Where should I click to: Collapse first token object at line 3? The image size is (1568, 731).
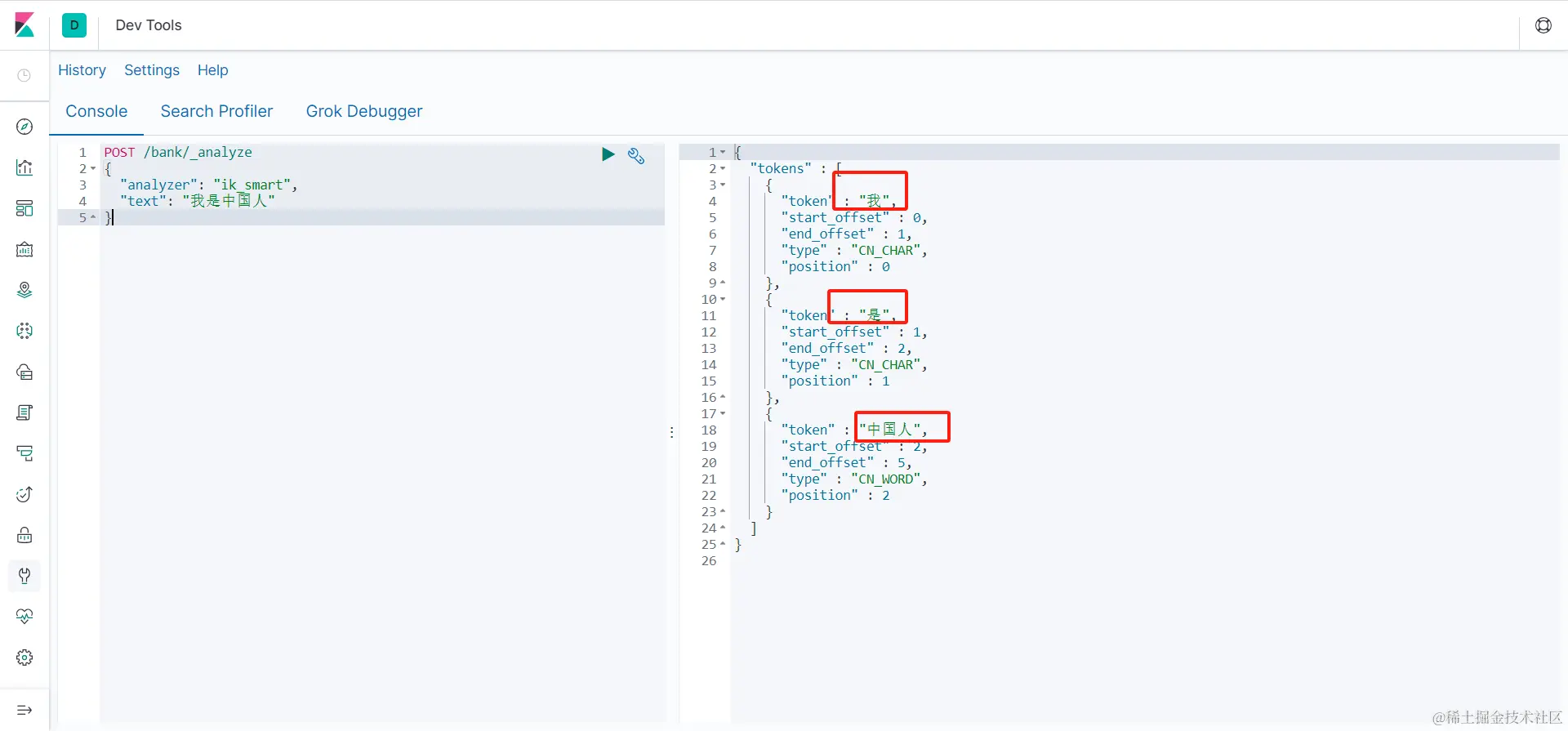point(723,185)
